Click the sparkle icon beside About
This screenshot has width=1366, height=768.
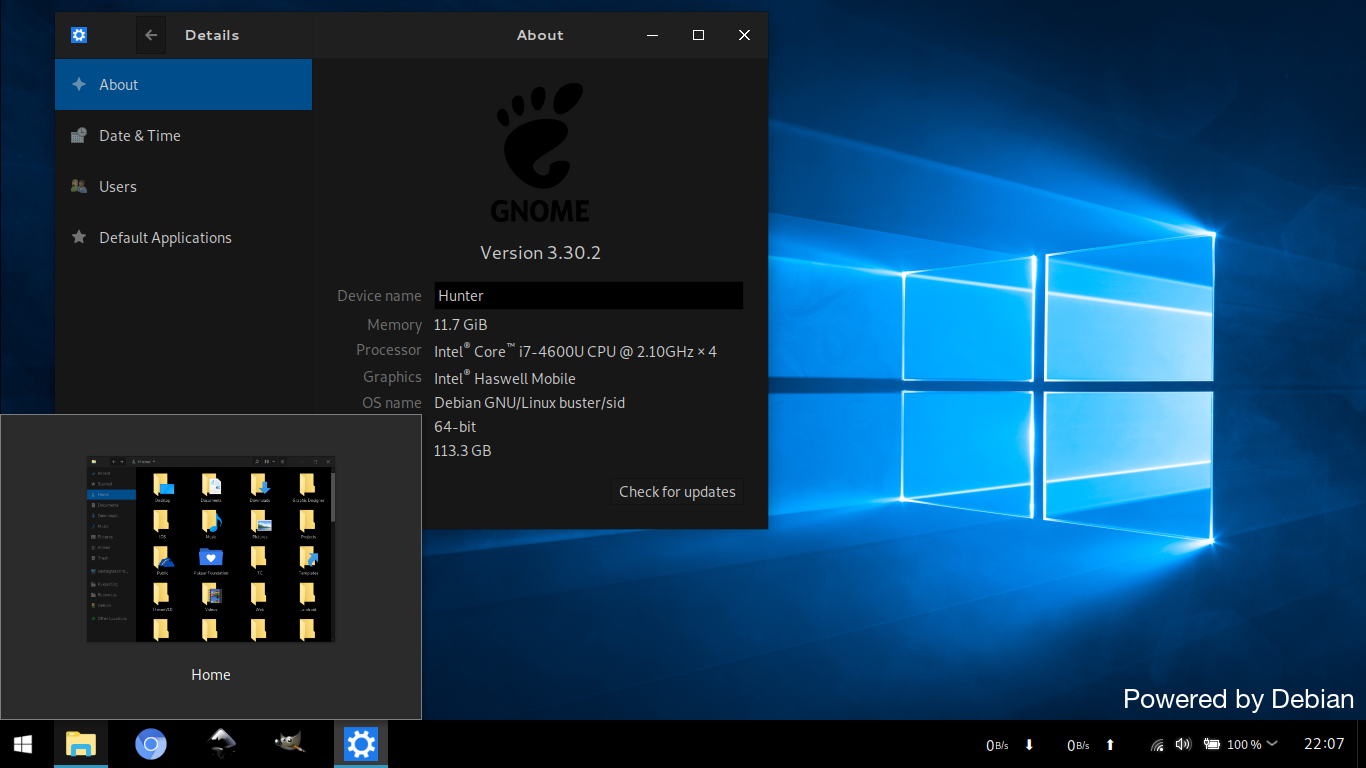pos(79,85)
